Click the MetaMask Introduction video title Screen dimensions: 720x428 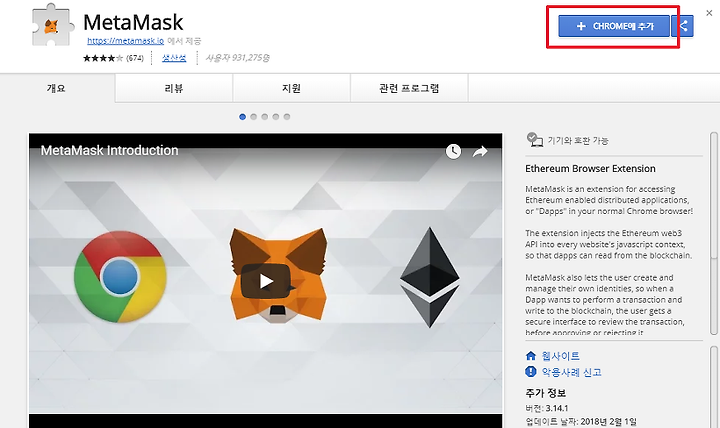pos(109,150)
